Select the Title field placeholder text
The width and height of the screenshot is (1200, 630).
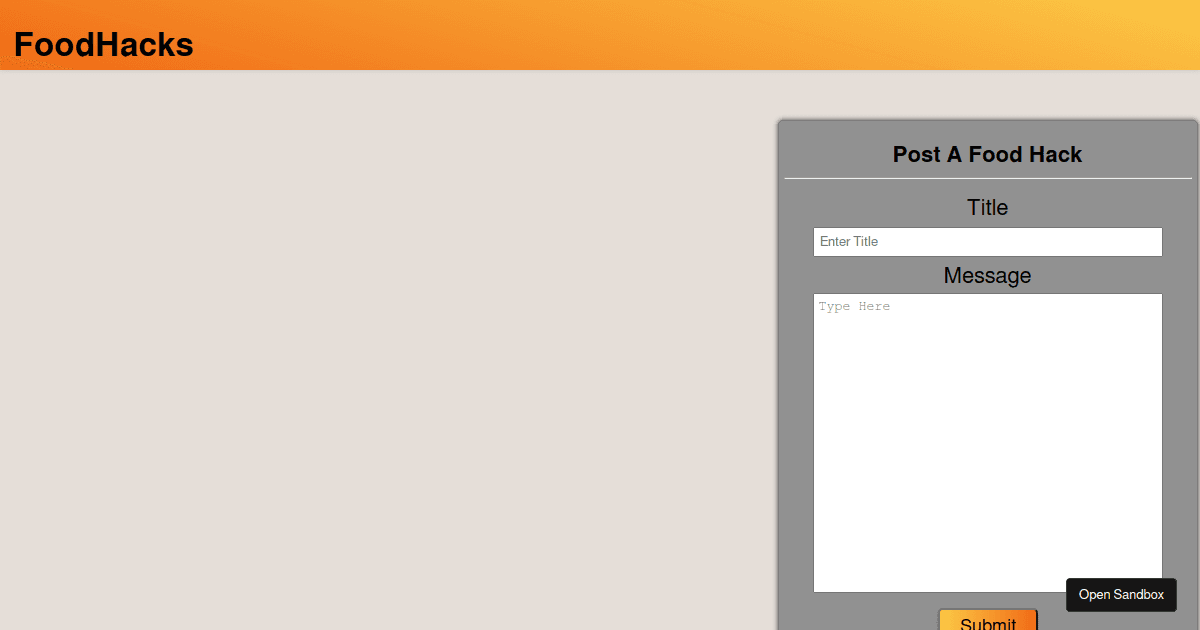pos(848,241)
